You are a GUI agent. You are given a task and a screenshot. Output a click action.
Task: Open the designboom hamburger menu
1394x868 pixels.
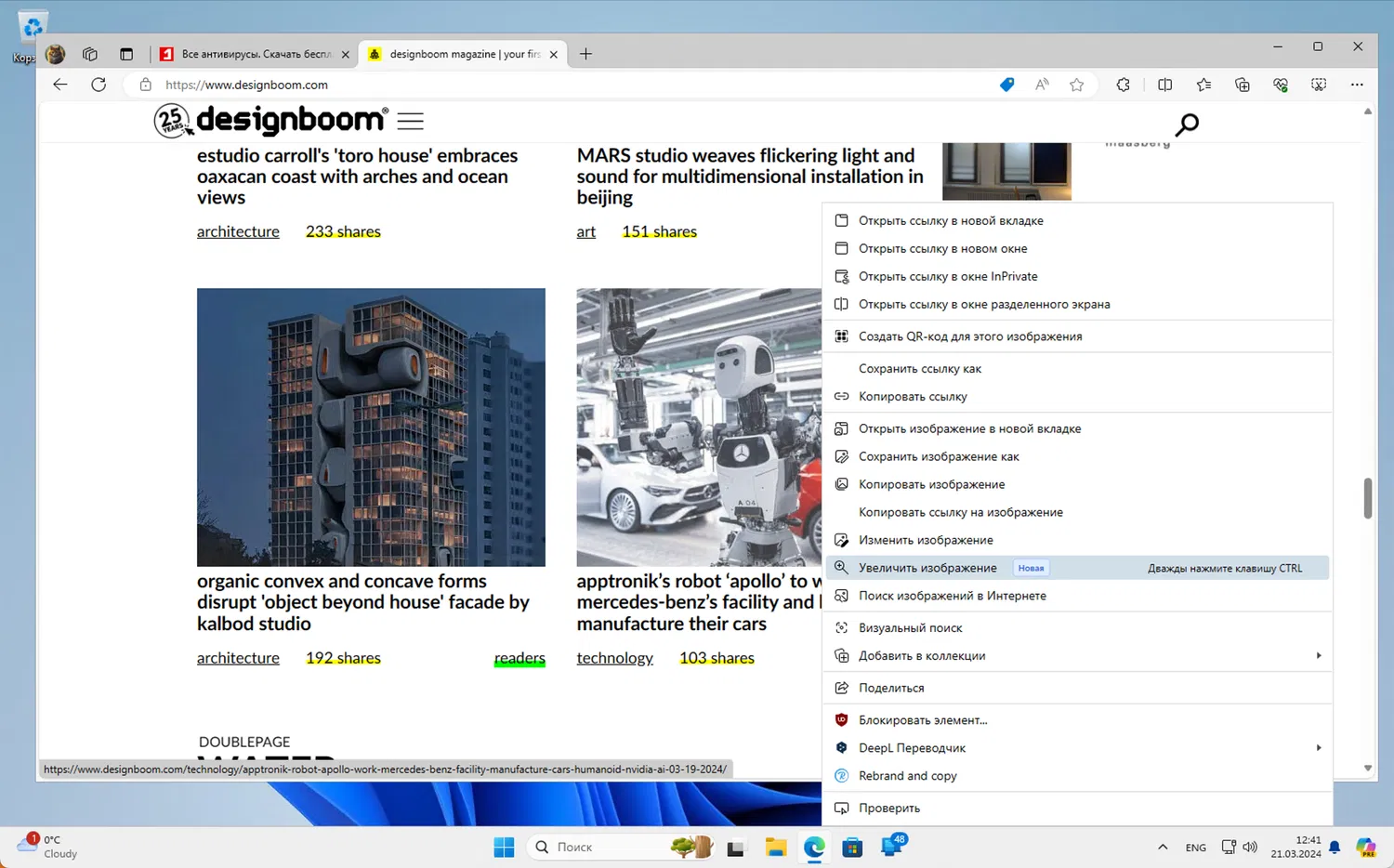click(x=410, y=121)
